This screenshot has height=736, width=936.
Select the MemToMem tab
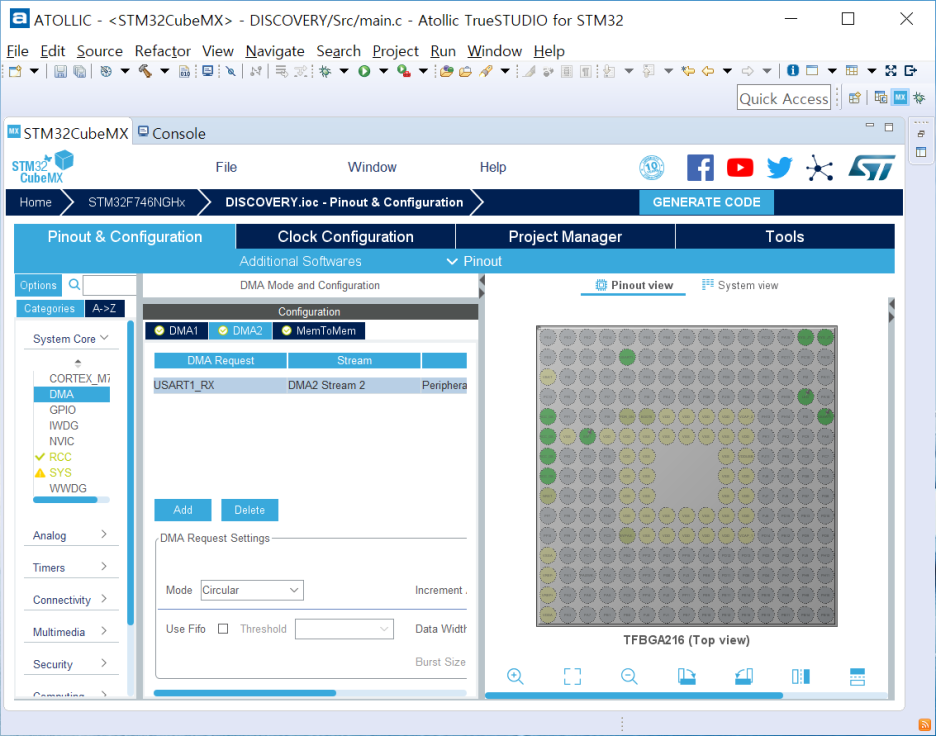[319, 331]
